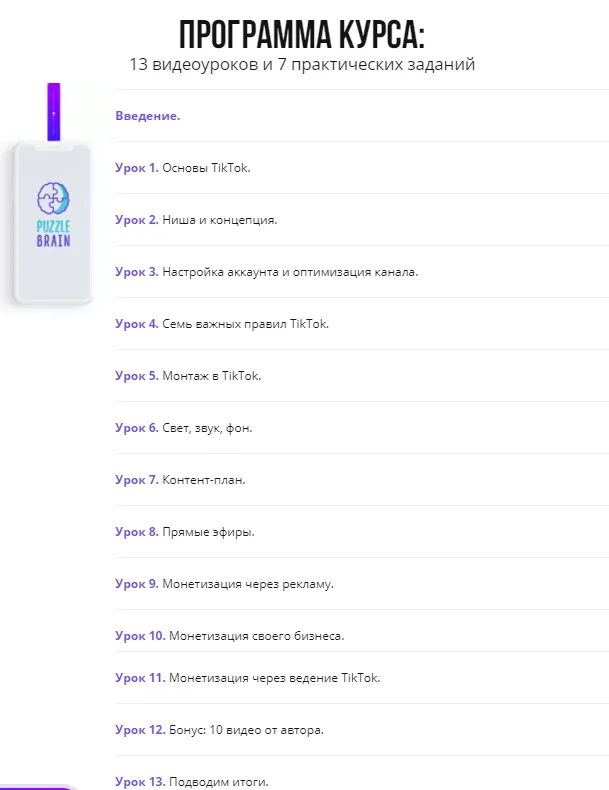Screen dimensions: 609x790
Task: Open 'Урок 13. Подводим итоги.'
Action: [192, 782]
